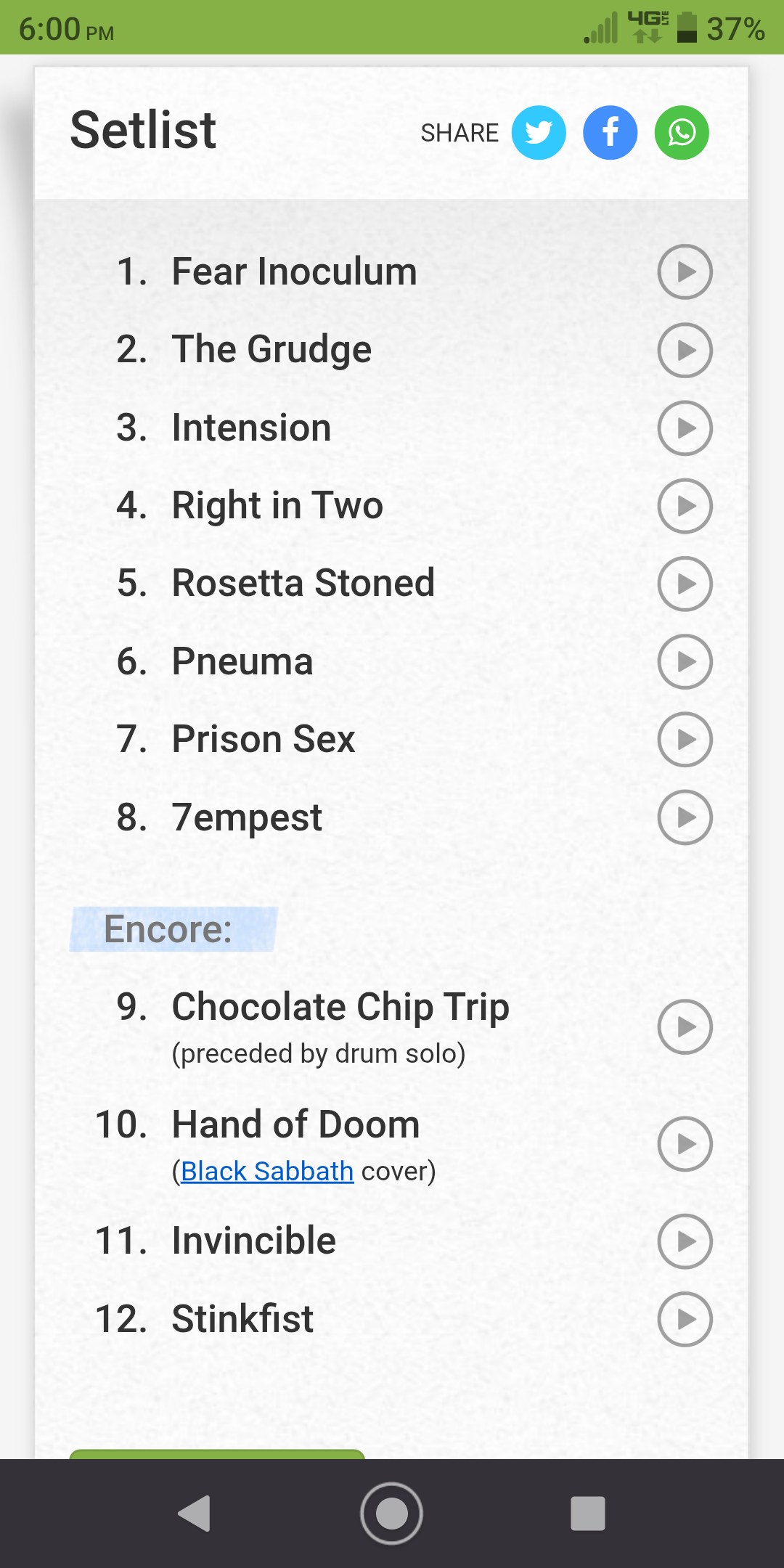The image size is (784, 1568).
Task: Play Right in Two
Action: [685, 506]
